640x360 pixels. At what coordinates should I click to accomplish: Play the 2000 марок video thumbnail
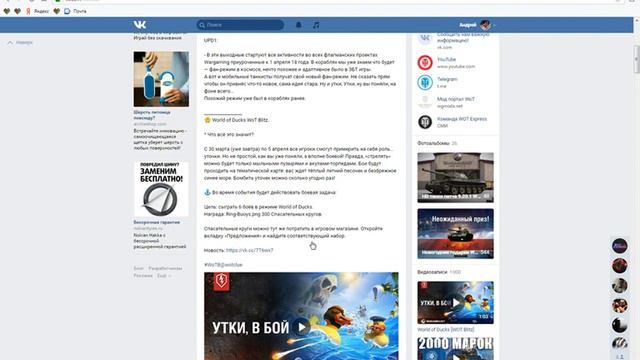point(456,349)
